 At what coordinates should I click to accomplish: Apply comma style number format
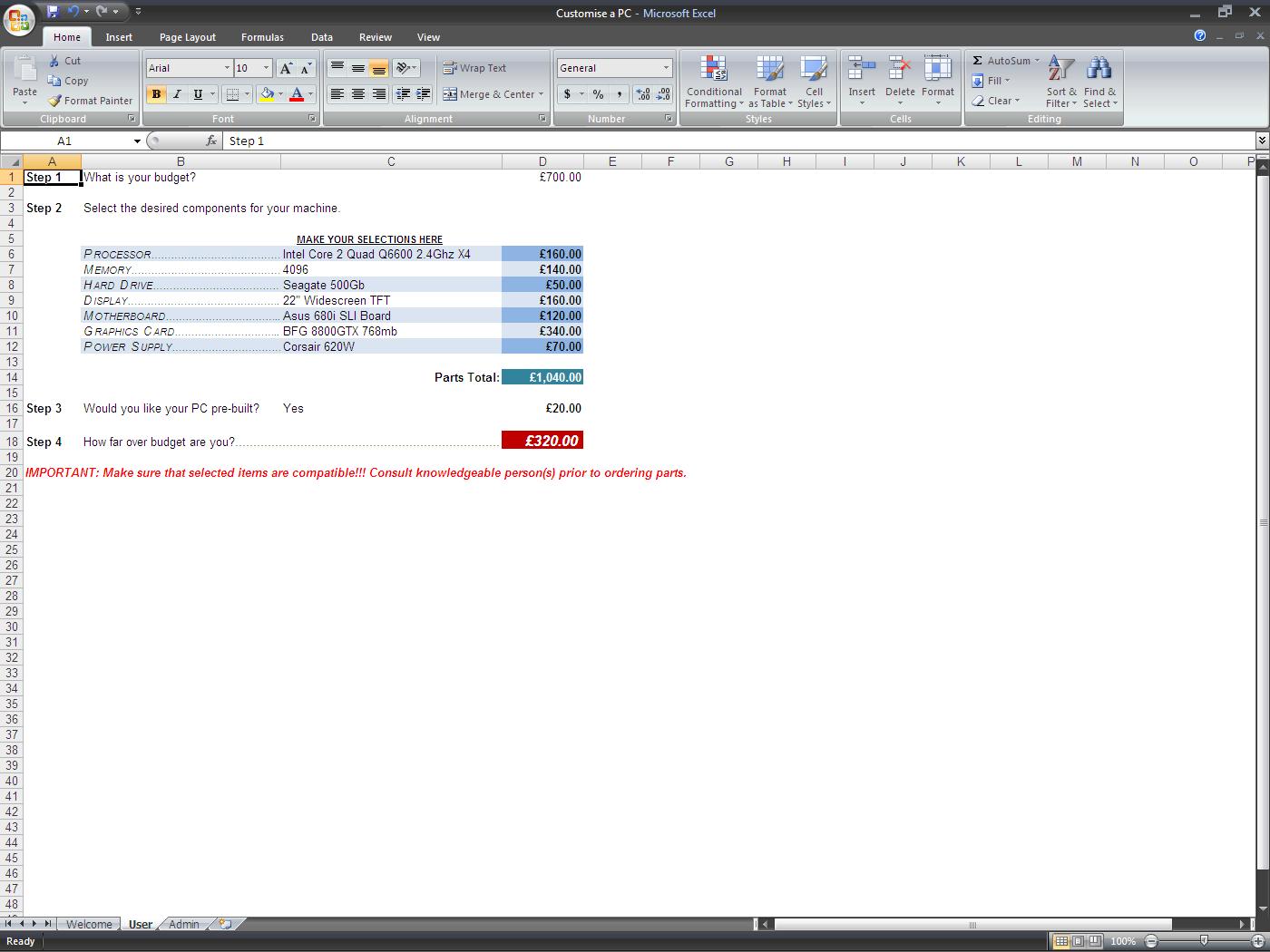(619, 94)
